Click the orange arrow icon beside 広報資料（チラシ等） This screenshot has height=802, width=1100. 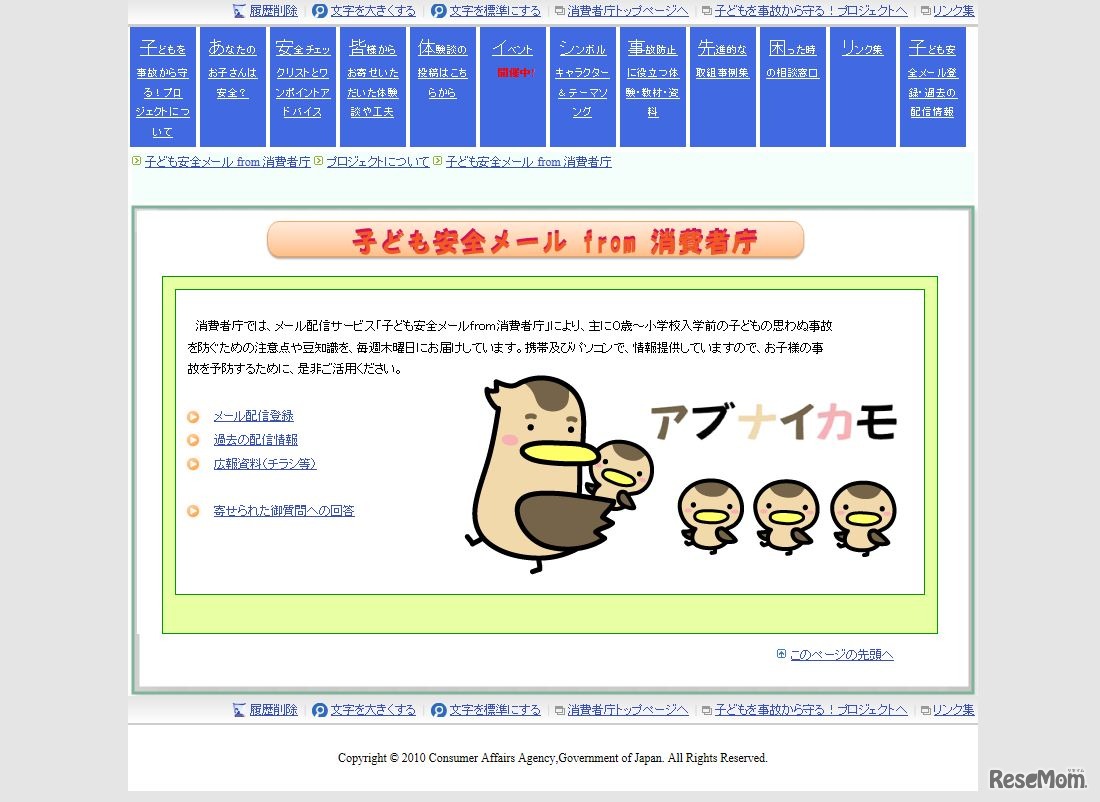click(192, 463)
